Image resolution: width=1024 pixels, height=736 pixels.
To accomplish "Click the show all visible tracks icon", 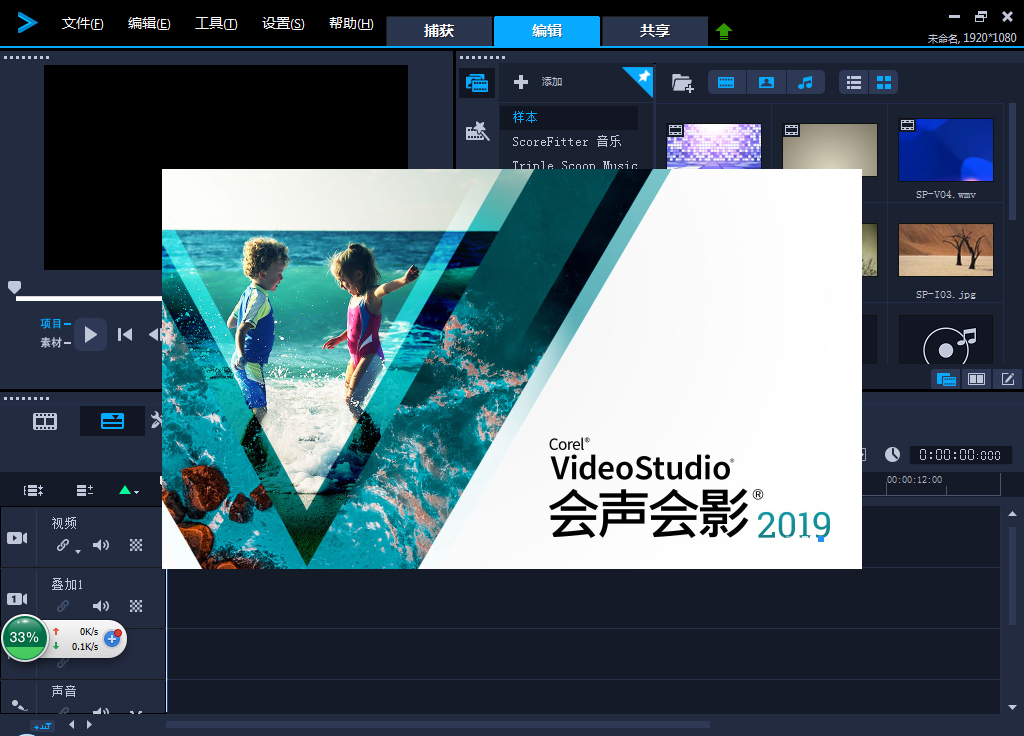I will pyautogui.click(x=34, y=490).
